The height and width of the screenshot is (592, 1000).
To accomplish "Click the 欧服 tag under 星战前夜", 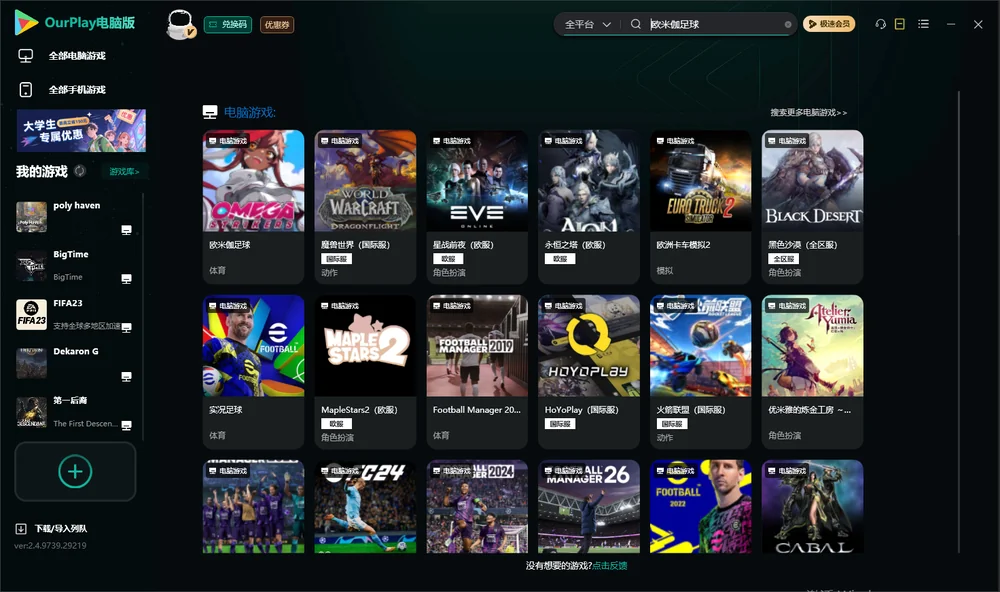I will click(448, 258).
